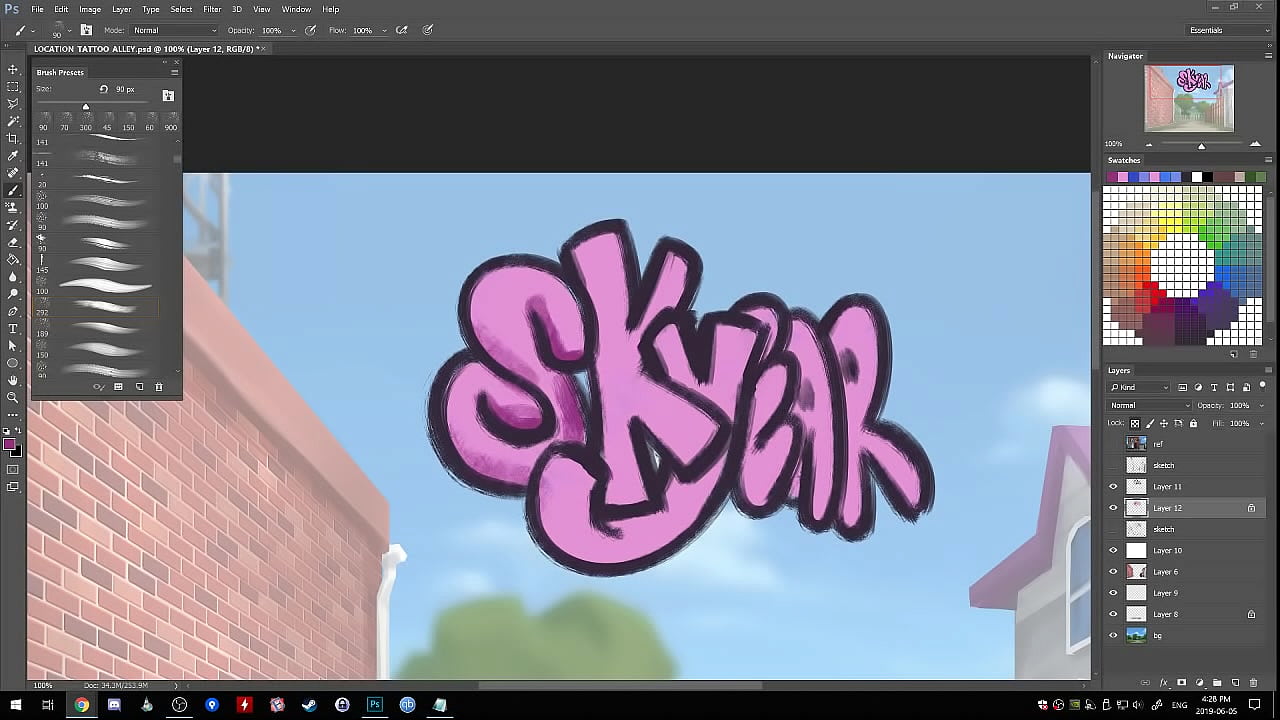Select the Hand tool

point(13,380)
